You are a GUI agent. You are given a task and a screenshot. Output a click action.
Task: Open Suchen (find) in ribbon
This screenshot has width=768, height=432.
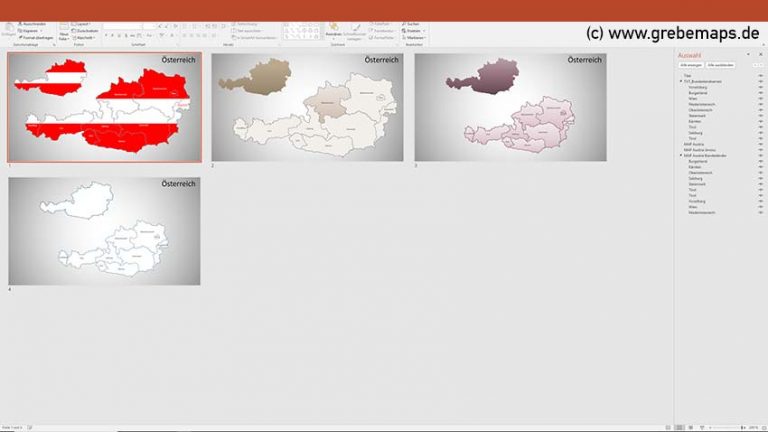(410, 24)
